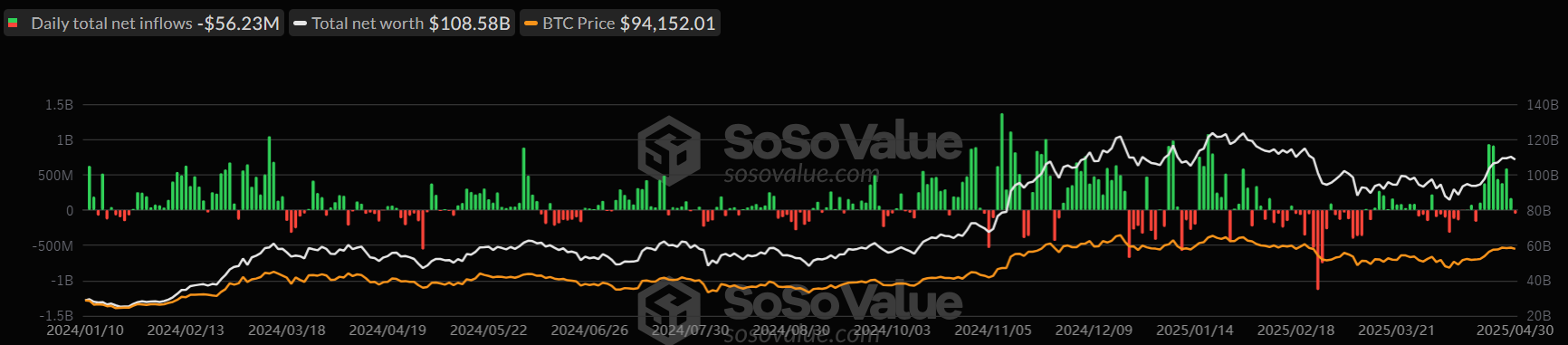Click the tall green bar near 2024/03/18
The height and width of the screenshot is (345, 1568).
coord(269,173)
